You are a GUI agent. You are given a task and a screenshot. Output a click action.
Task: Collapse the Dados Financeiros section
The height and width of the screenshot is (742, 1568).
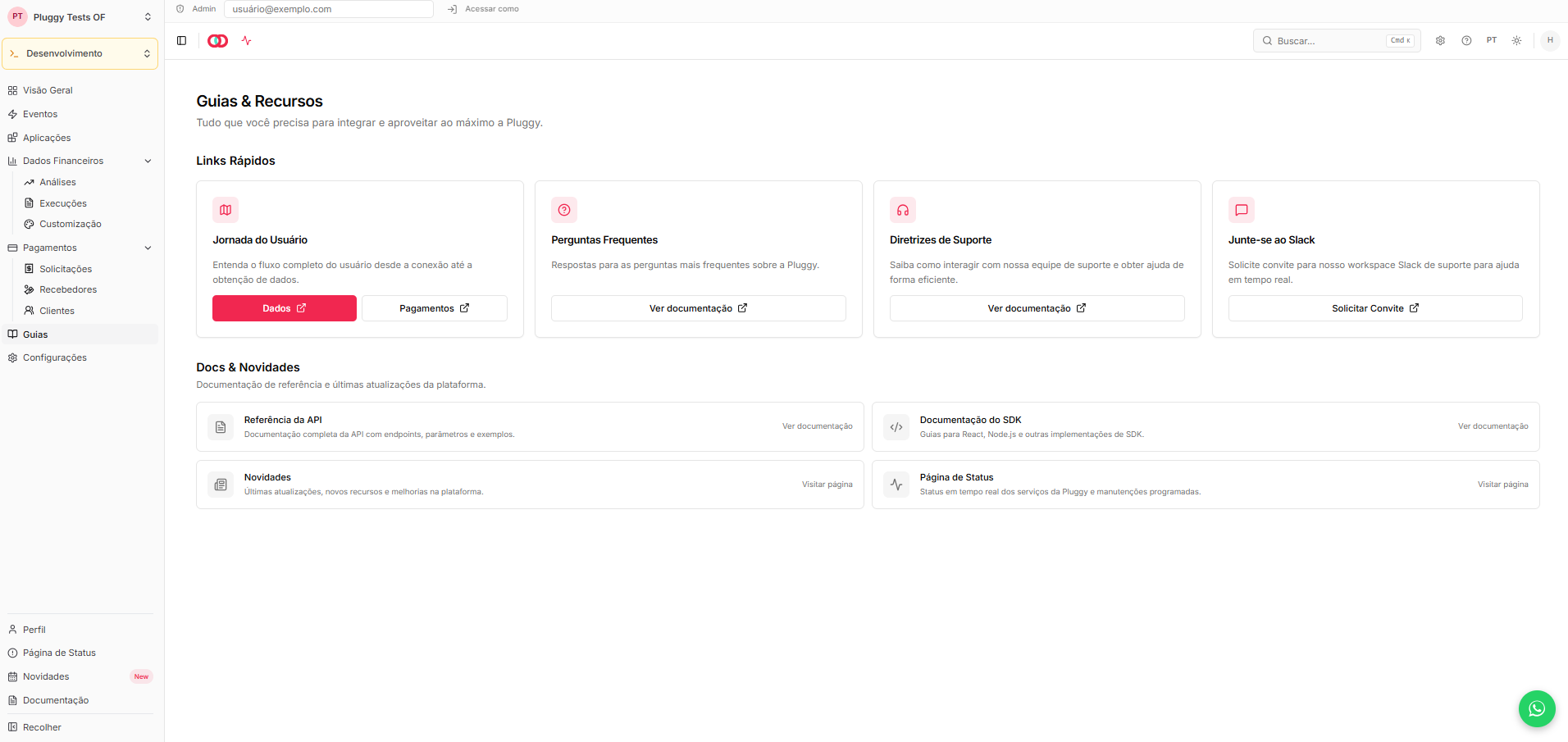coord(80,161)
